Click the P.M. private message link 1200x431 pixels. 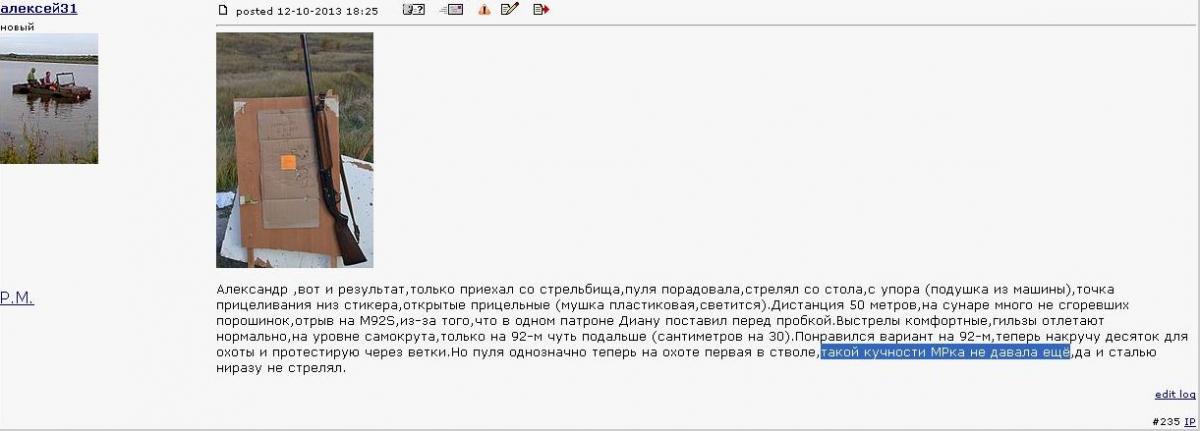[17, 297]
